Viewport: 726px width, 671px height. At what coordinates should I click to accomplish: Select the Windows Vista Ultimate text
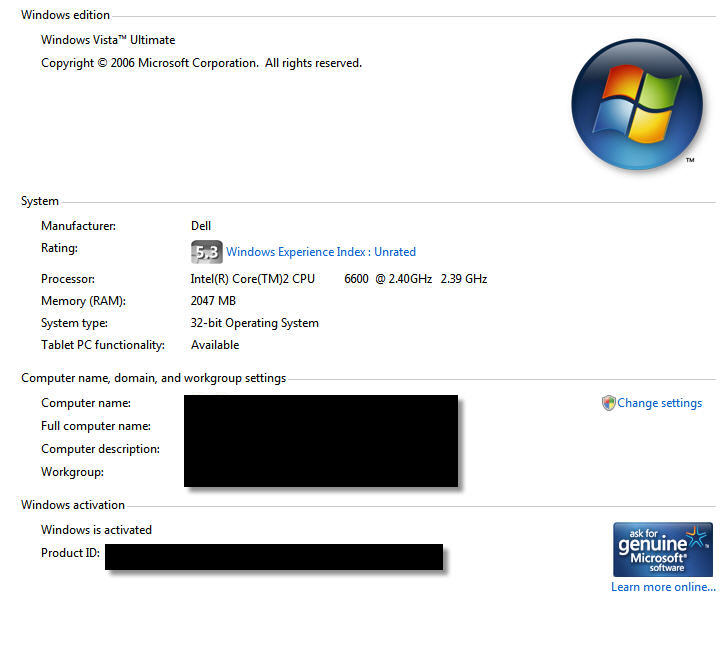pos(108,40)
